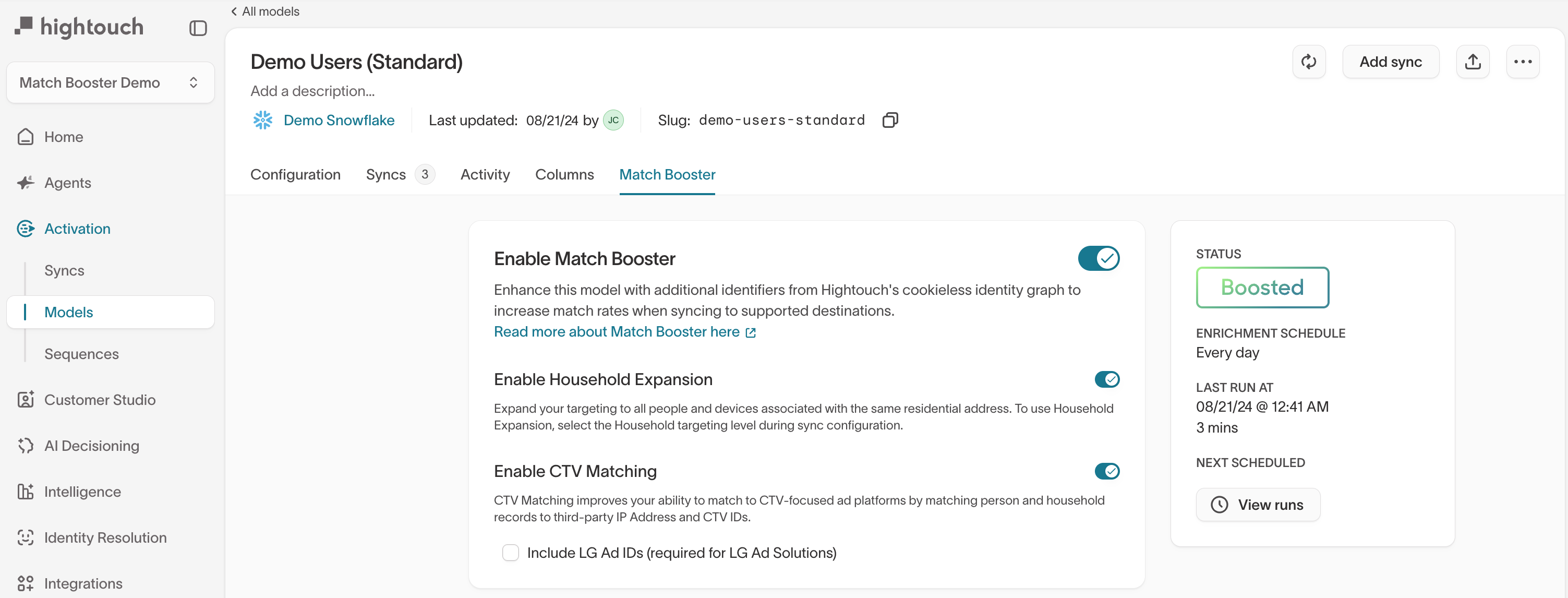
Task: Click the AI Decisioning icon
Action: [x=26, y=446]
